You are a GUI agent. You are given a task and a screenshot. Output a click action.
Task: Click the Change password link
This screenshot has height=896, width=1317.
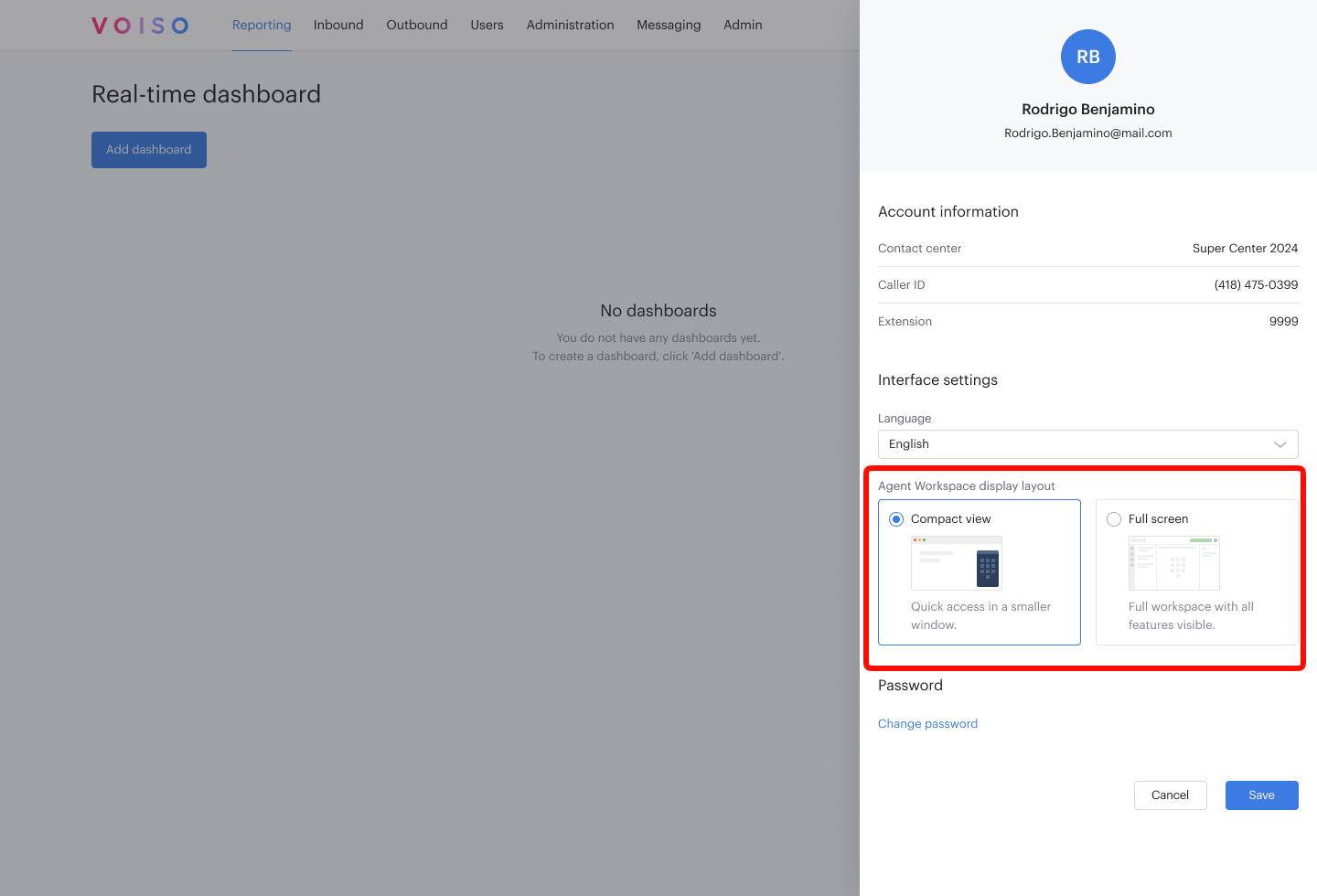point(927,724)
